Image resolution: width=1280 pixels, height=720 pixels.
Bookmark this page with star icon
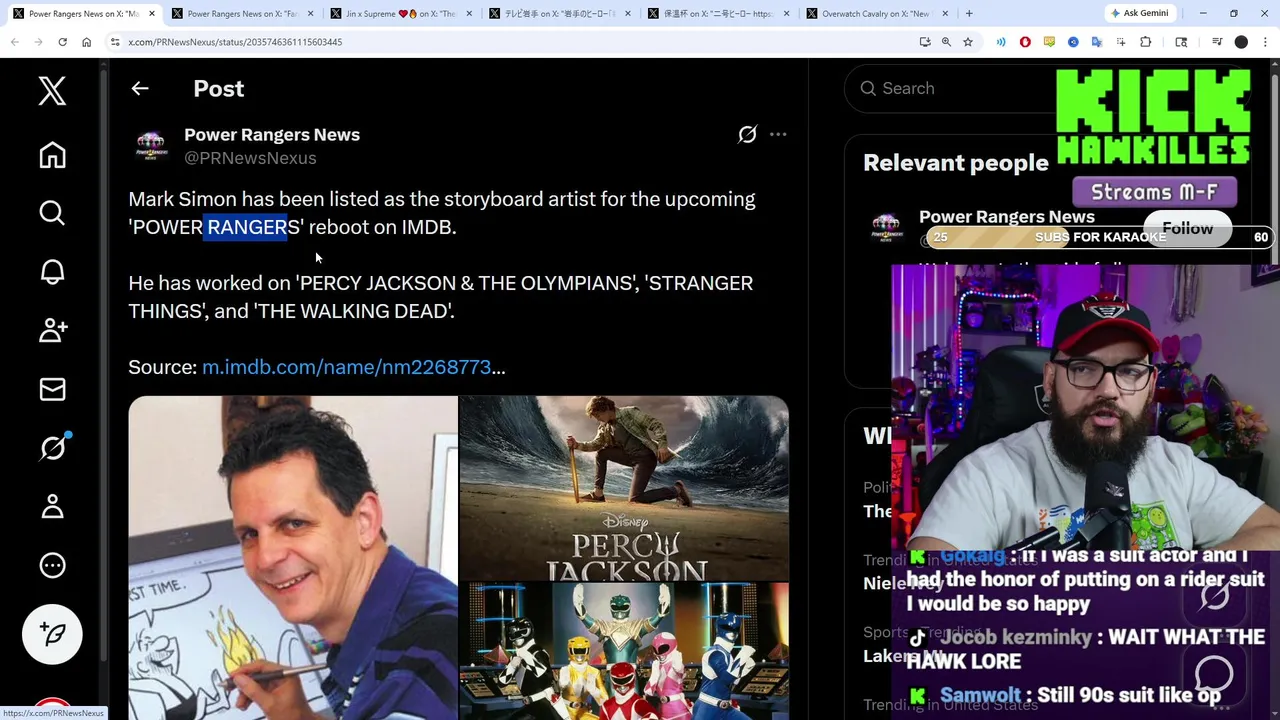(968, 42)
